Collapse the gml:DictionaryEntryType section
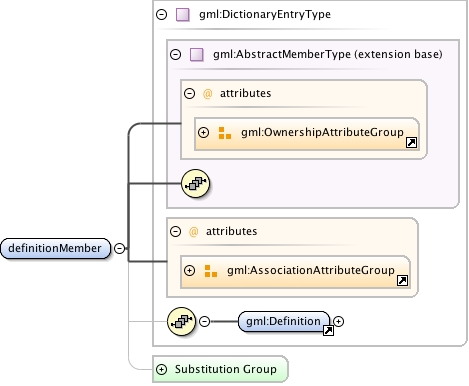 tap(162, 15)
